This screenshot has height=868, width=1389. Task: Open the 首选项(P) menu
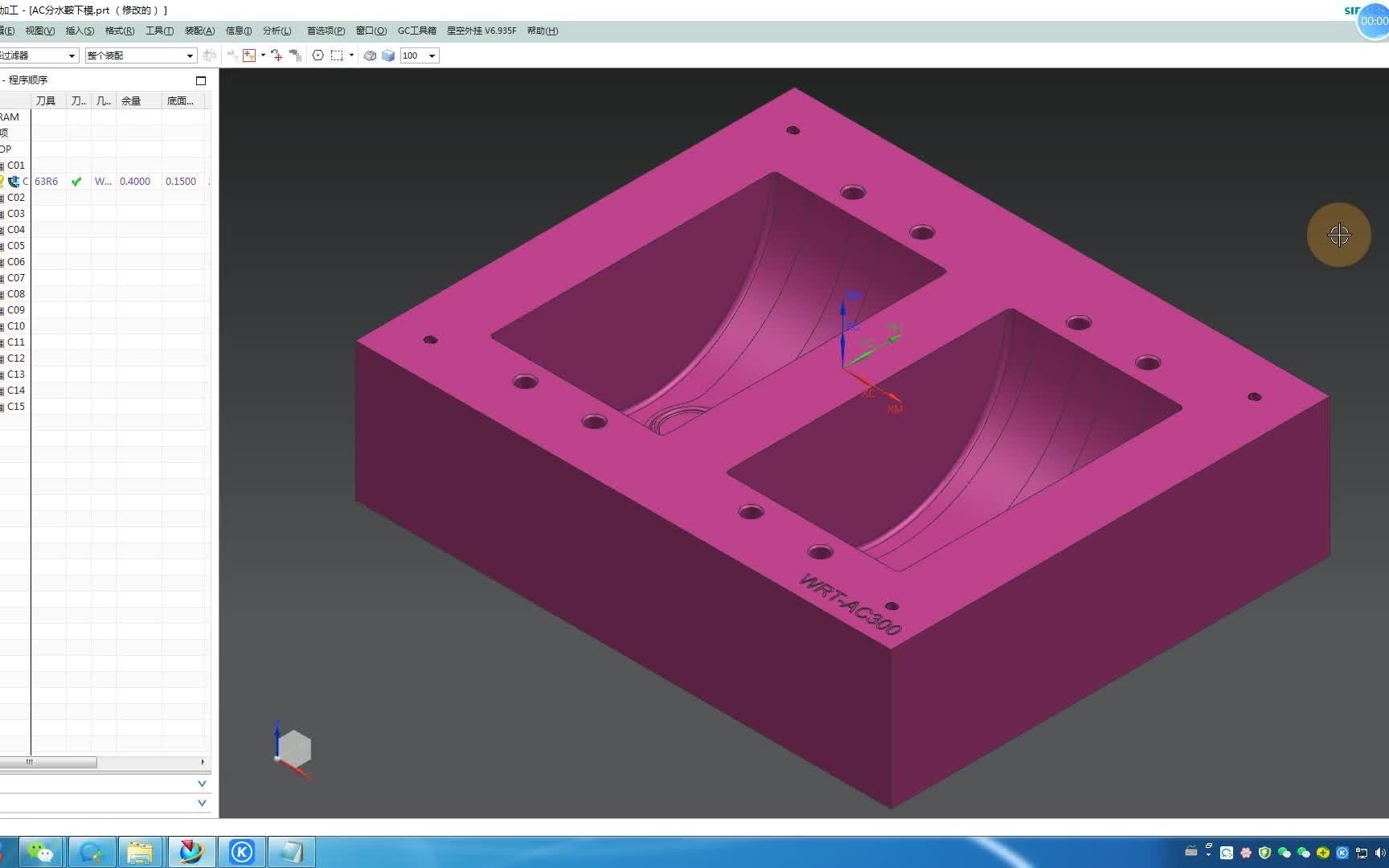point(326,31)
